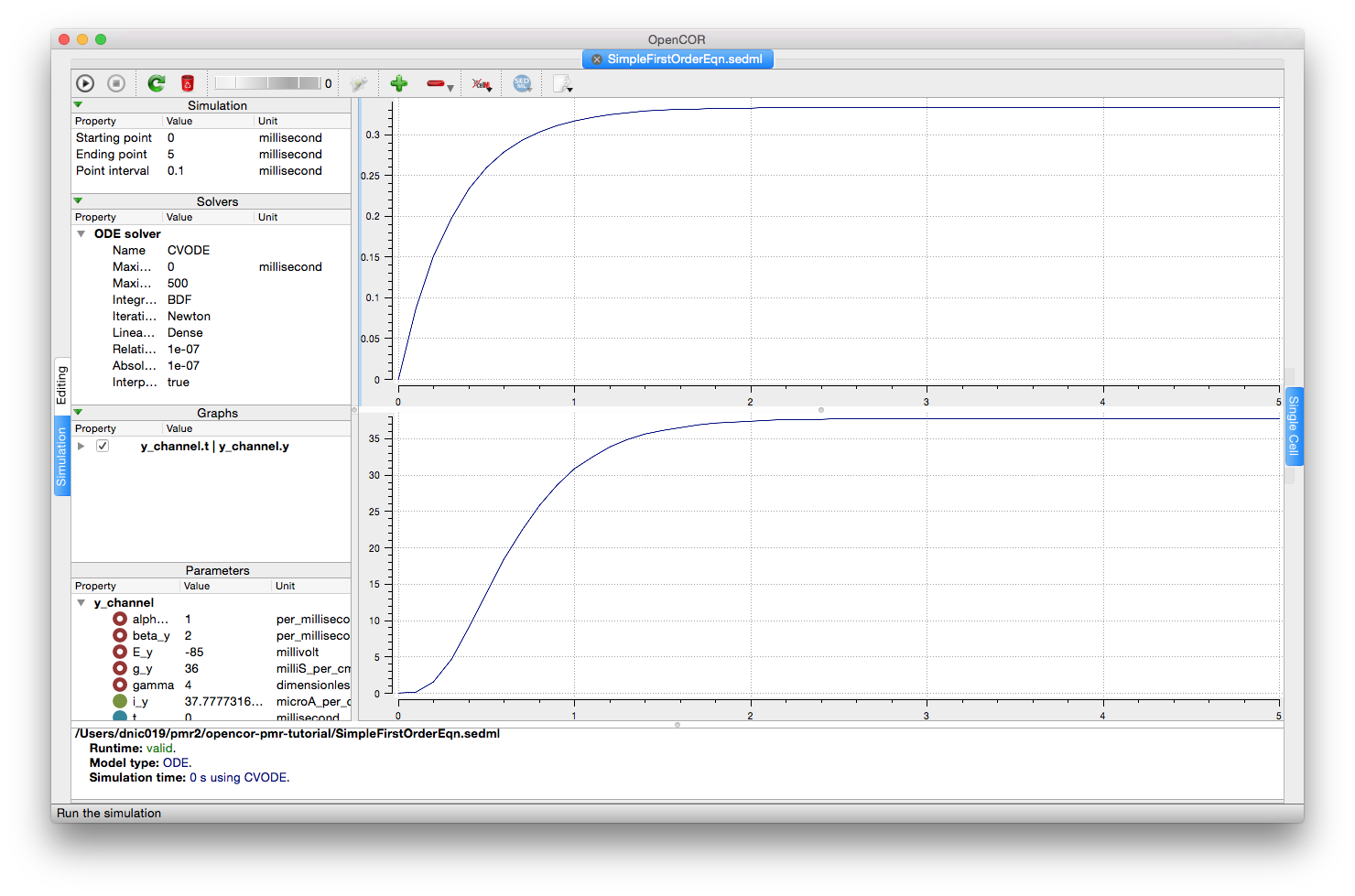Switch to the Editing side tab

coord(61,384)
